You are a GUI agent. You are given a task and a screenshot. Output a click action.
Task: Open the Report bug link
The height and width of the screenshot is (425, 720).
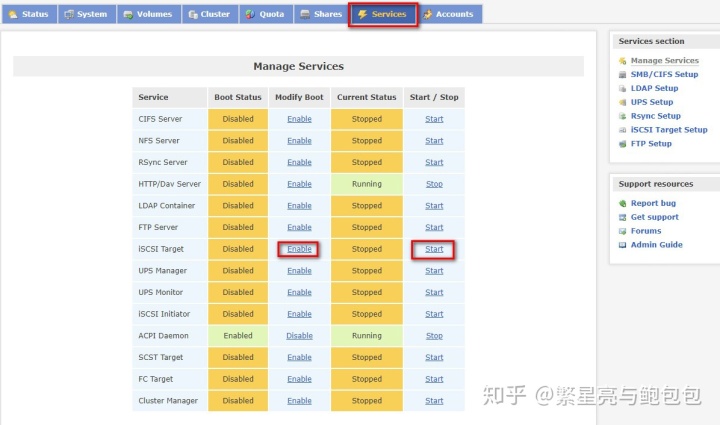[653, 203]
